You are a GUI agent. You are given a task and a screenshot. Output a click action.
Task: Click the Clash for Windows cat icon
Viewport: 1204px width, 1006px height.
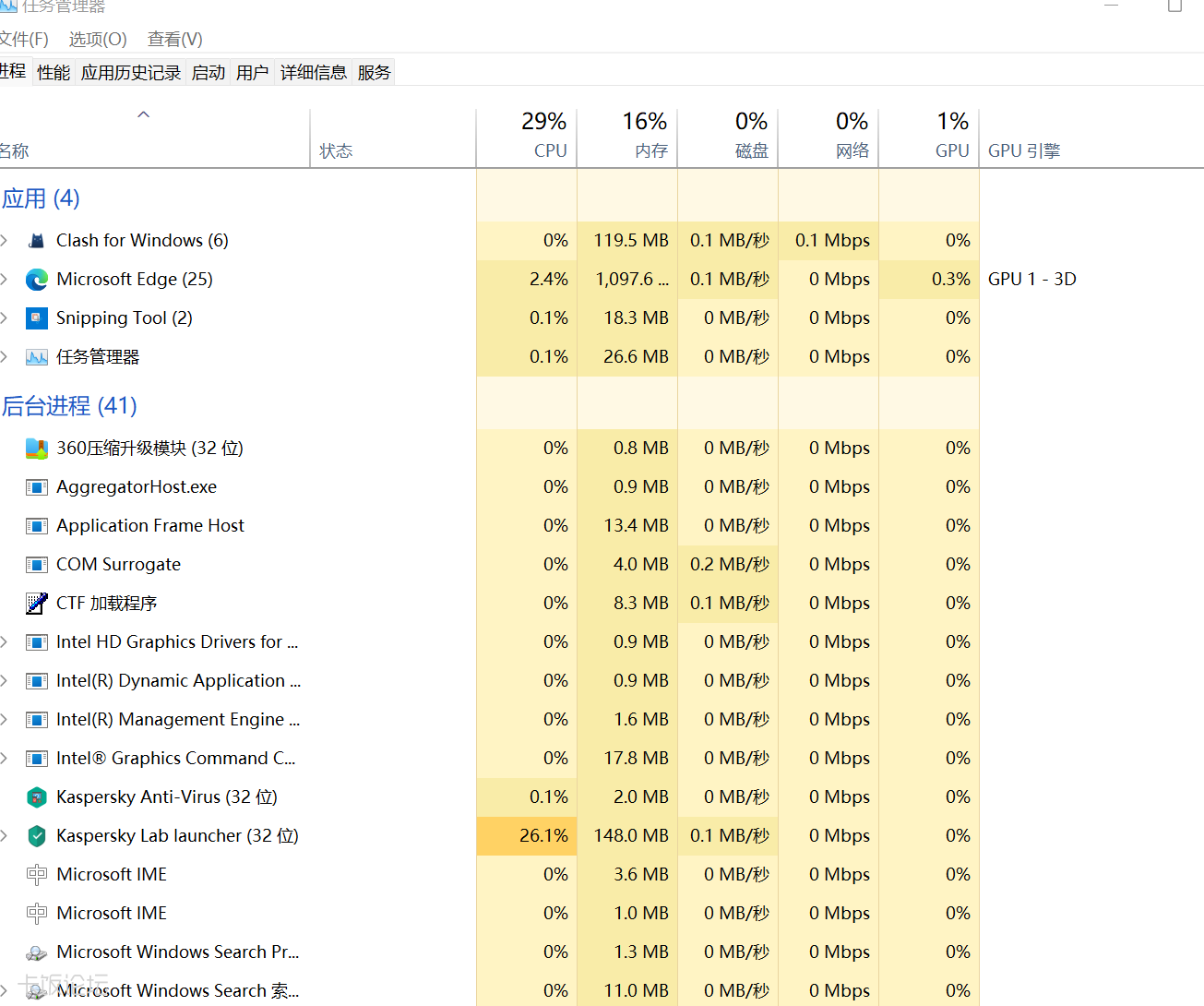pos(37,241)
